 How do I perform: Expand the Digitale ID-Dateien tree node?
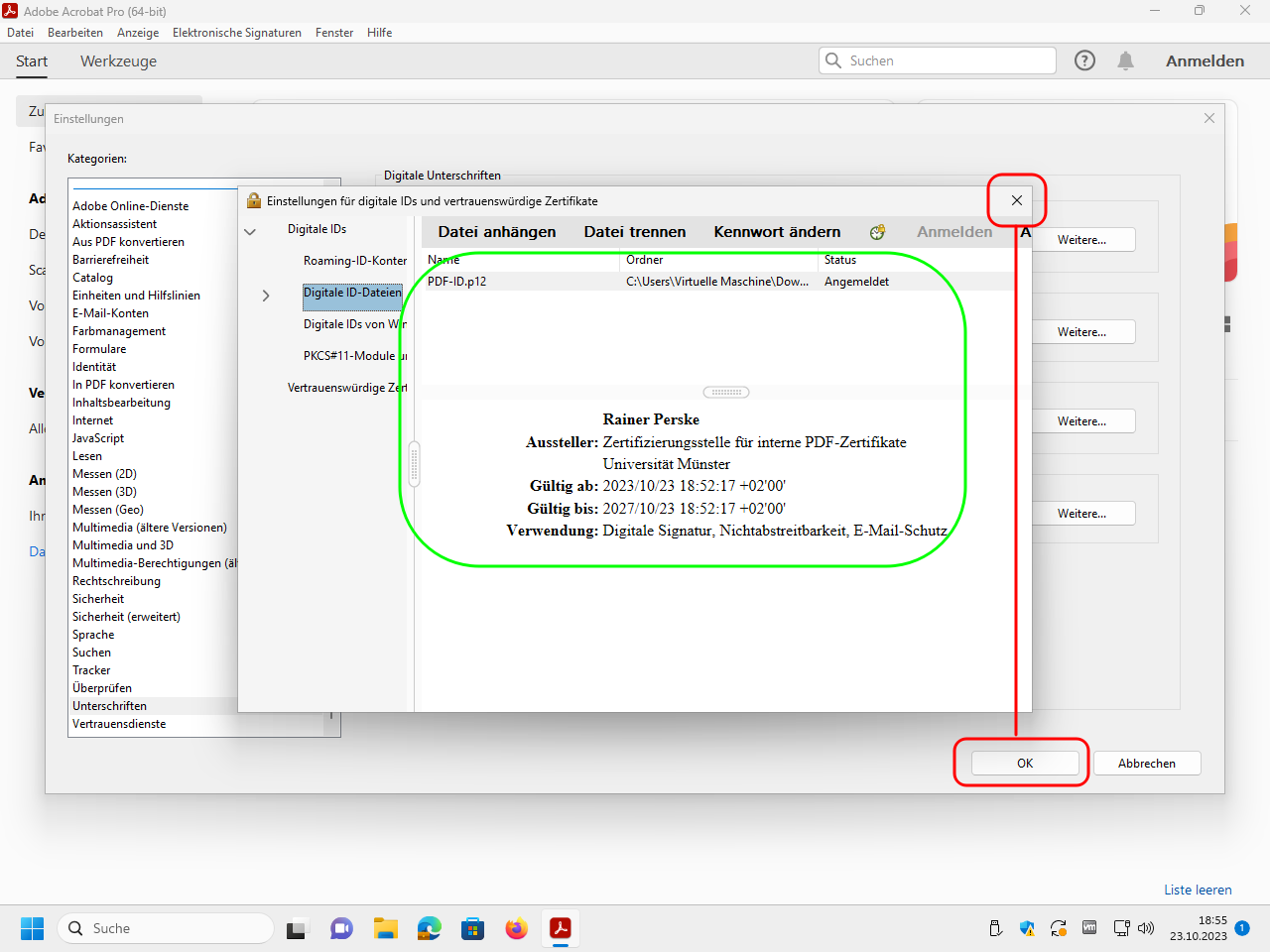point(266,296)
